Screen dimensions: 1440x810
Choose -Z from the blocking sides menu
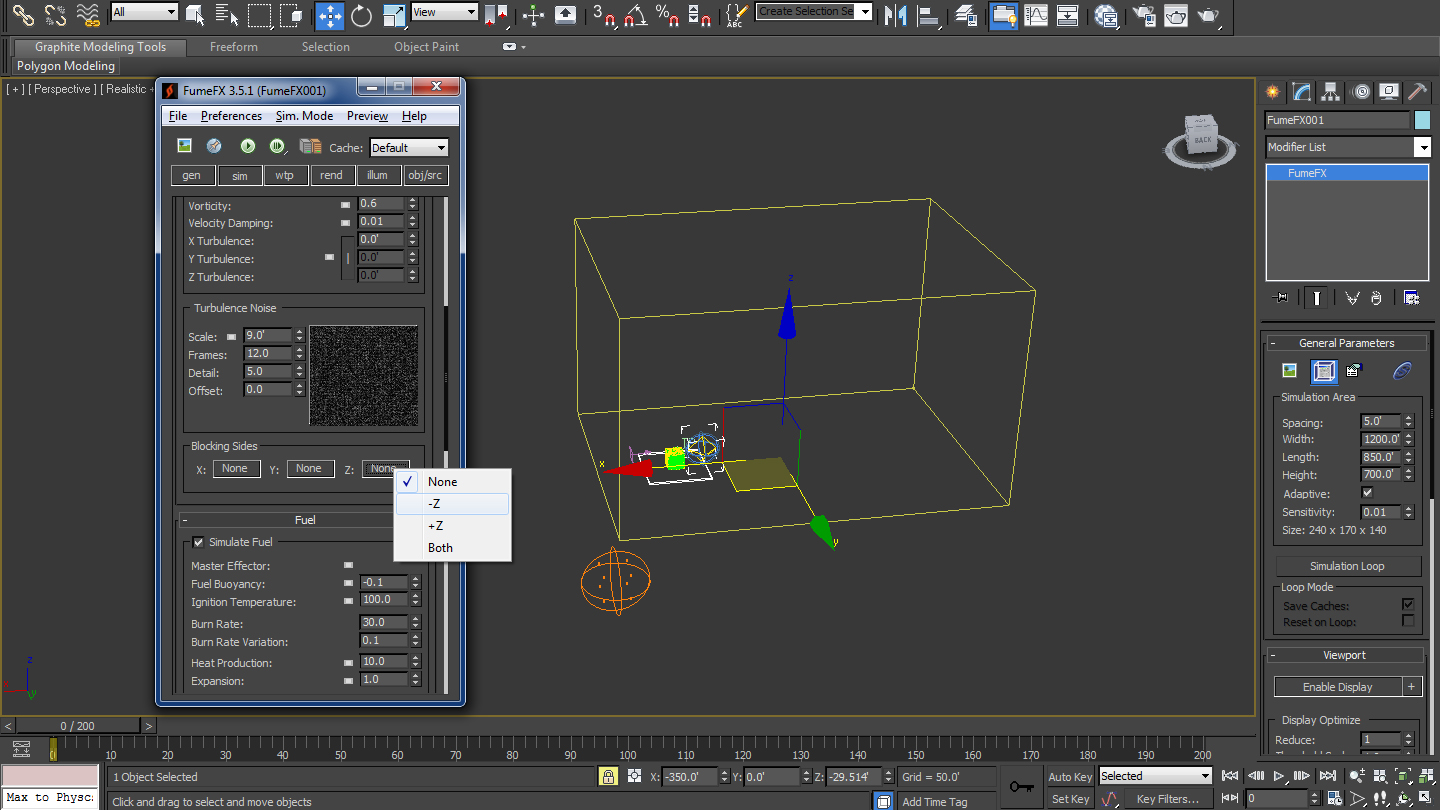pos(453,504)
